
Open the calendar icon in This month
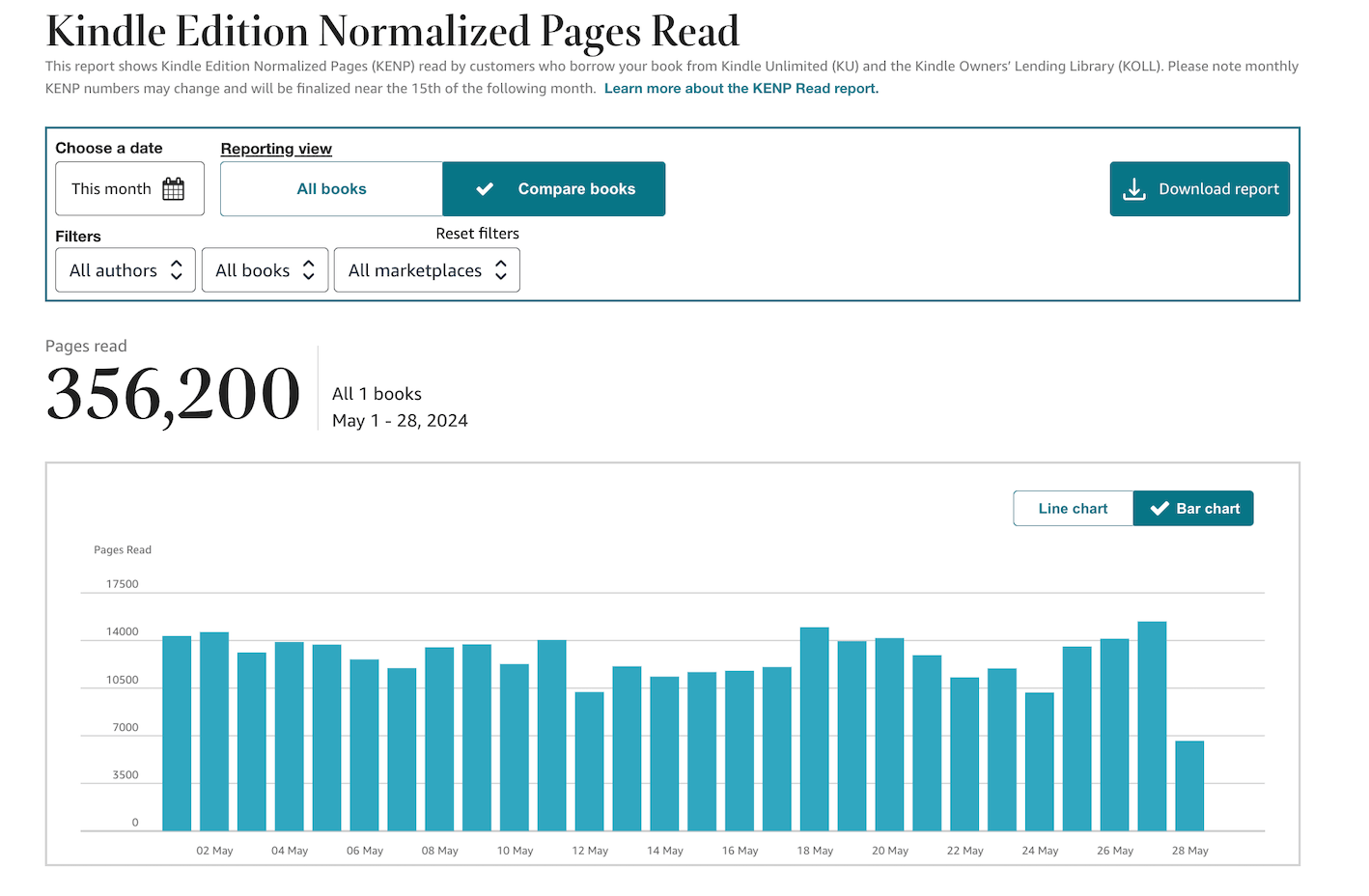coord(174,188)
